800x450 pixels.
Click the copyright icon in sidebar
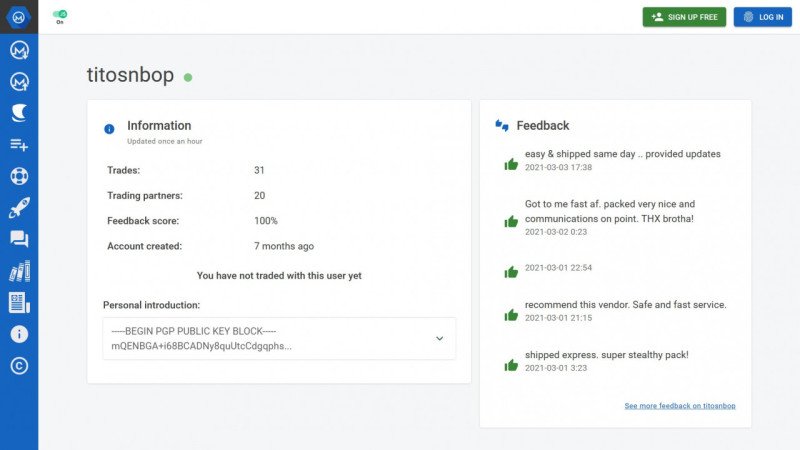tap(18, 366)
